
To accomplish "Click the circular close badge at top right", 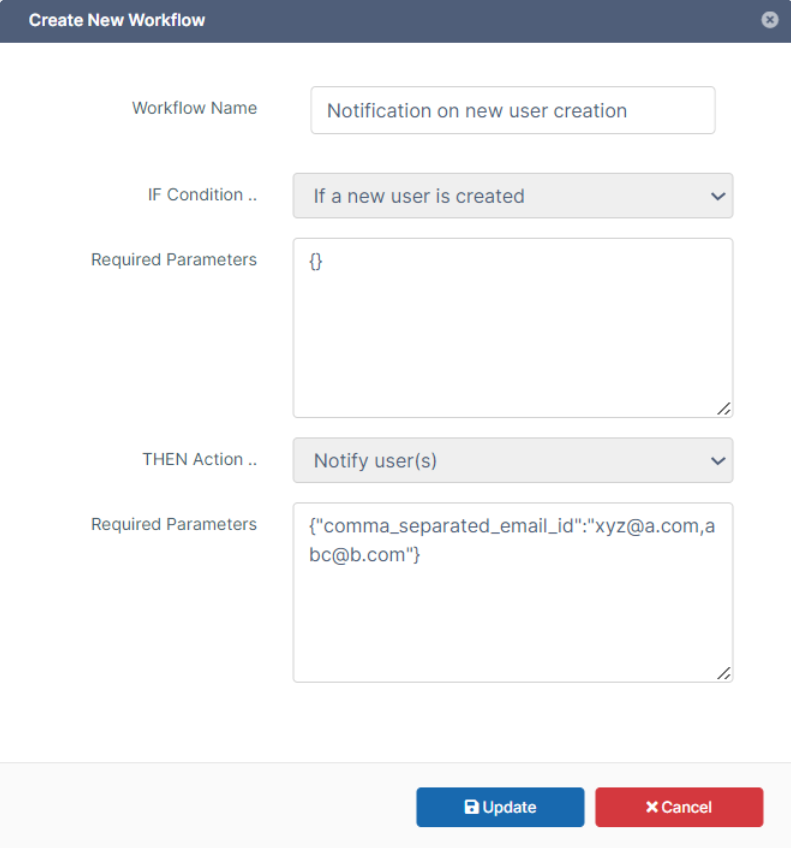I will tap(769, 19).
